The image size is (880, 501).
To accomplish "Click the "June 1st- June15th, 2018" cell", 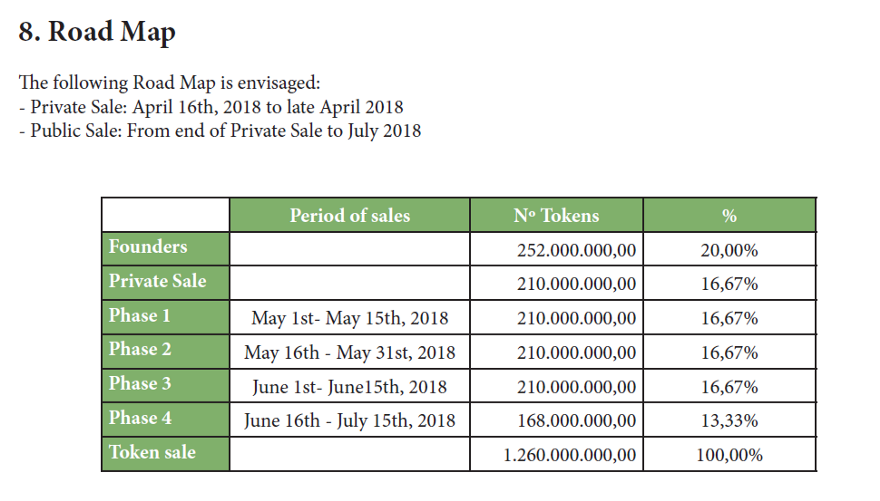I will coord(349,387).
